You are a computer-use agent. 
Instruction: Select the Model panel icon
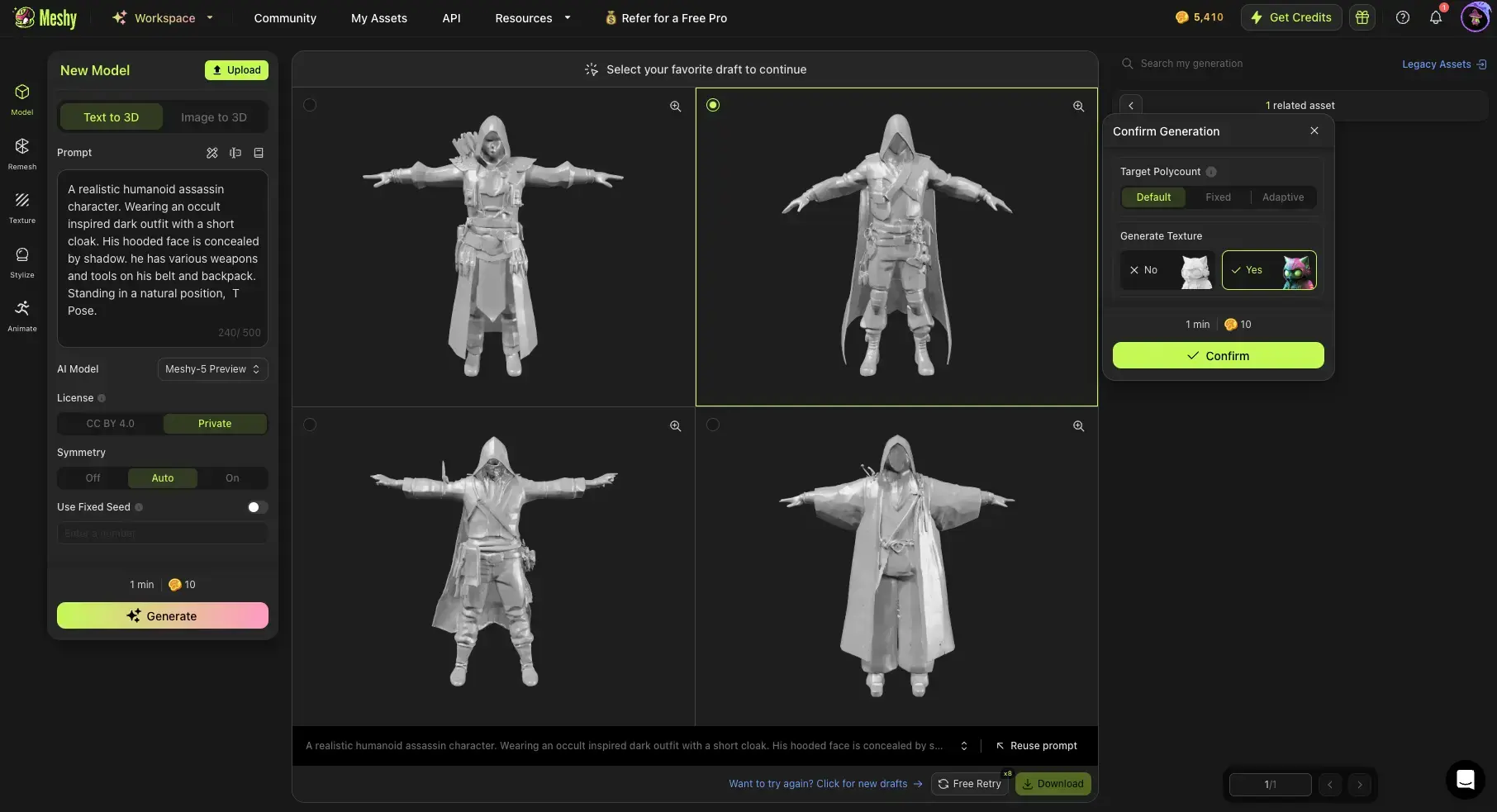21,97
